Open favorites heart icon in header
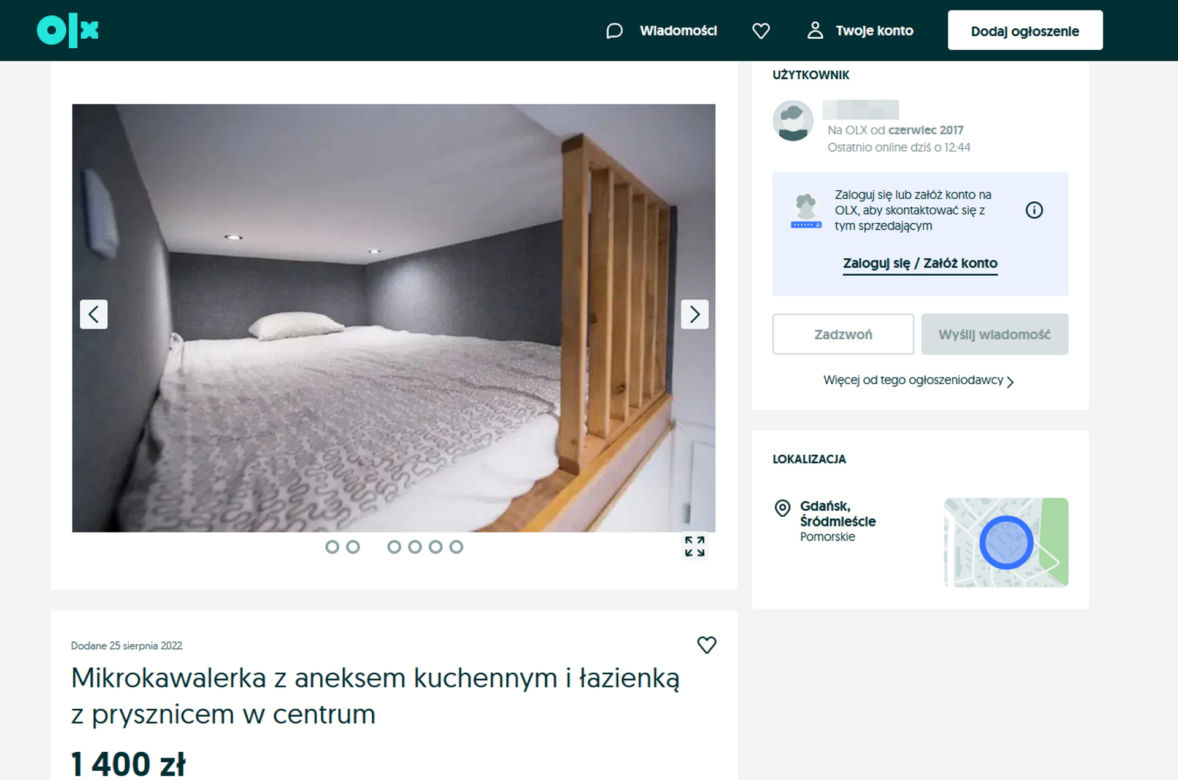 (x=761, y=31)
